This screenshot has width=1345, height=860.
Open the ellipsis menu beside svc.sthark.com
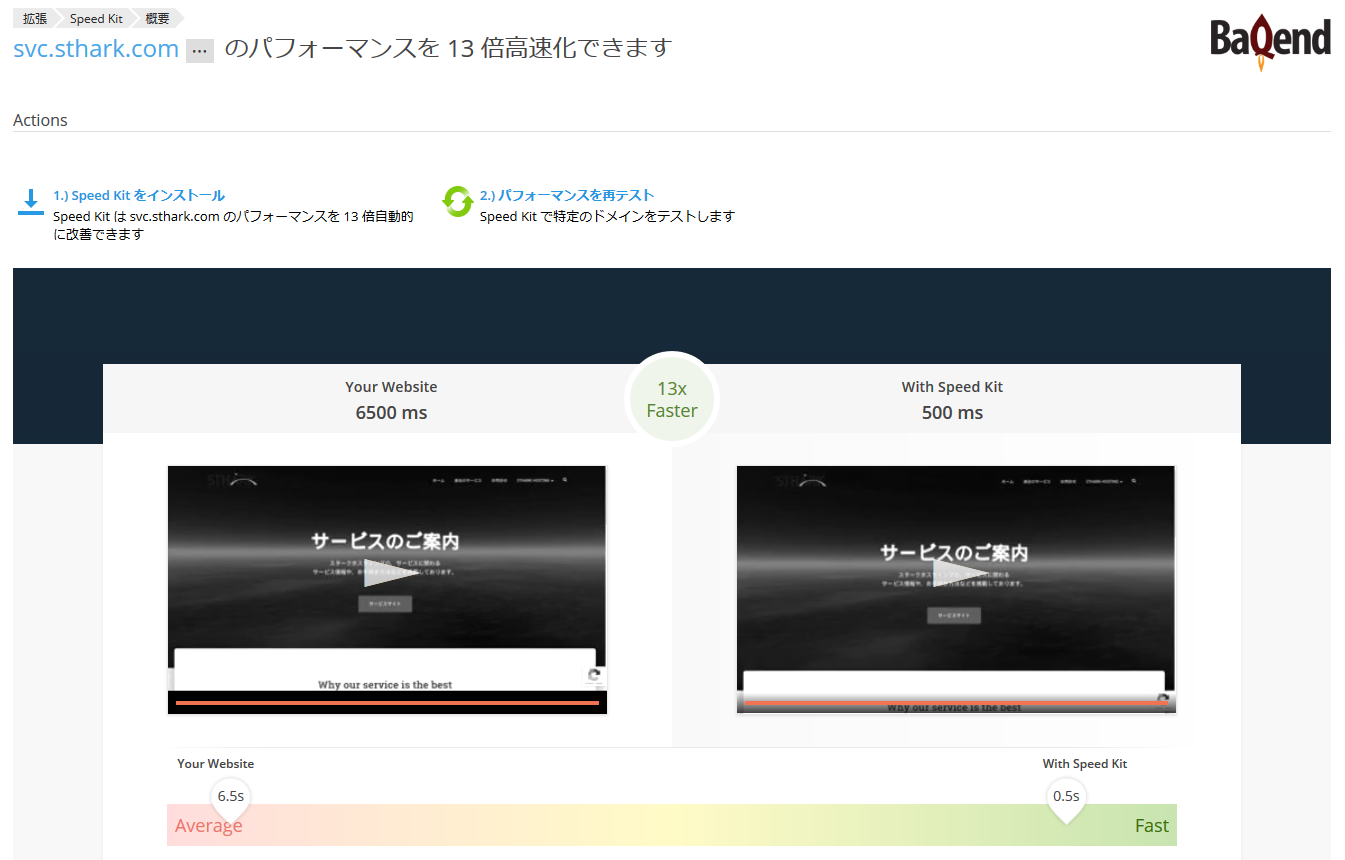(199, 51)
